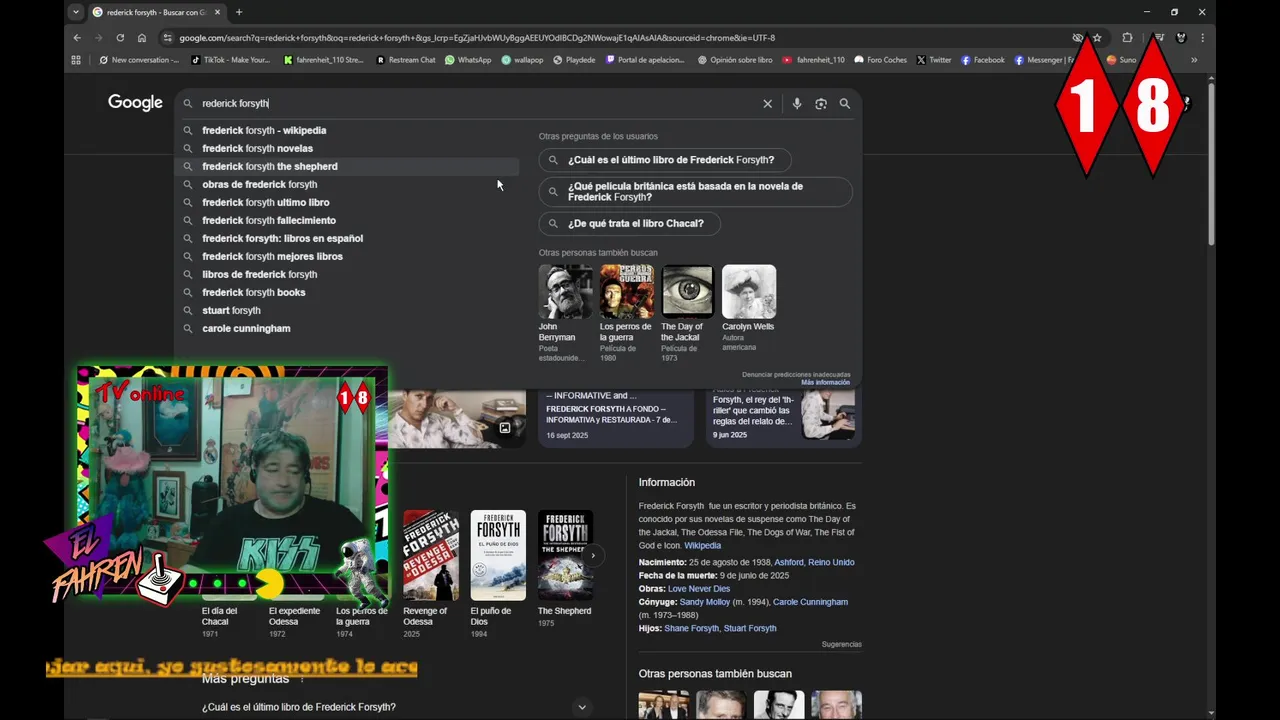The image size is (1280, 720).
Task: Click the address bar URL
Action: click(x=477, y=38)
